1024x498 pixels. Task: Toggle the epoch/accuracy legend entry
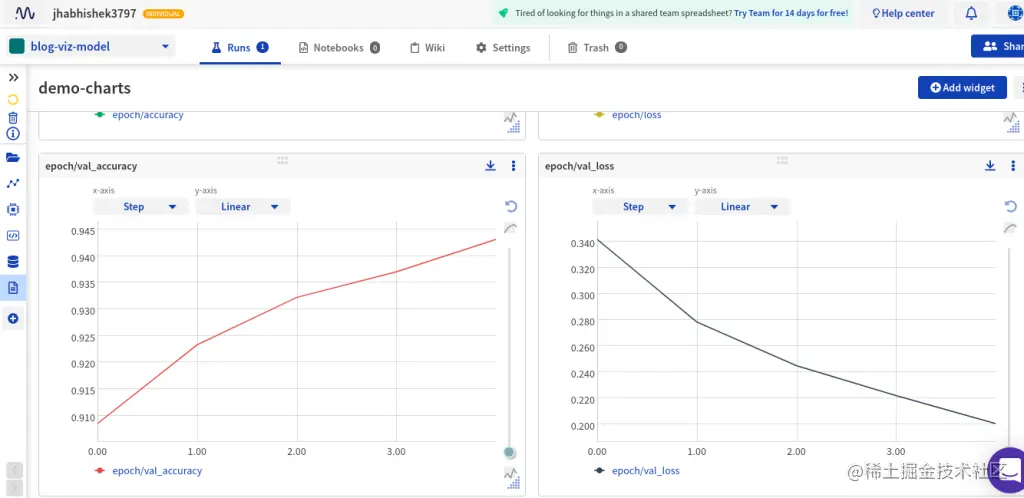[139, 115]
